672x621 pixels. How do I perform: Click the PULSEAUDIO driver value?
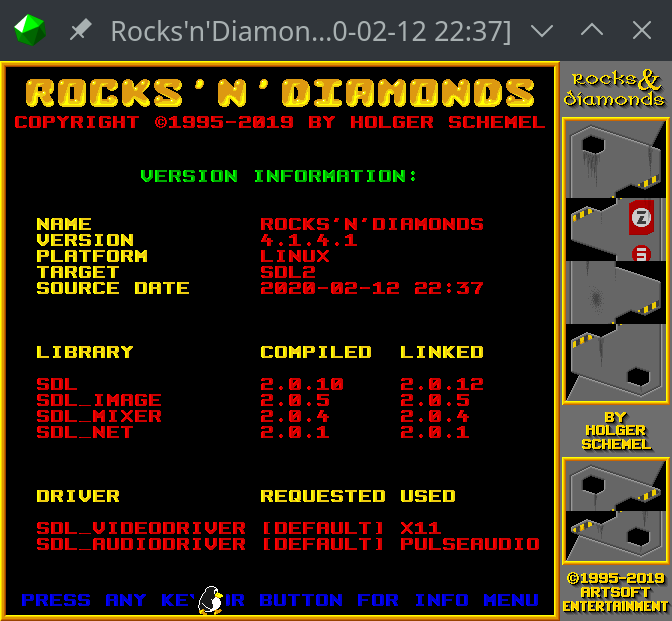(x=469, y=544)
